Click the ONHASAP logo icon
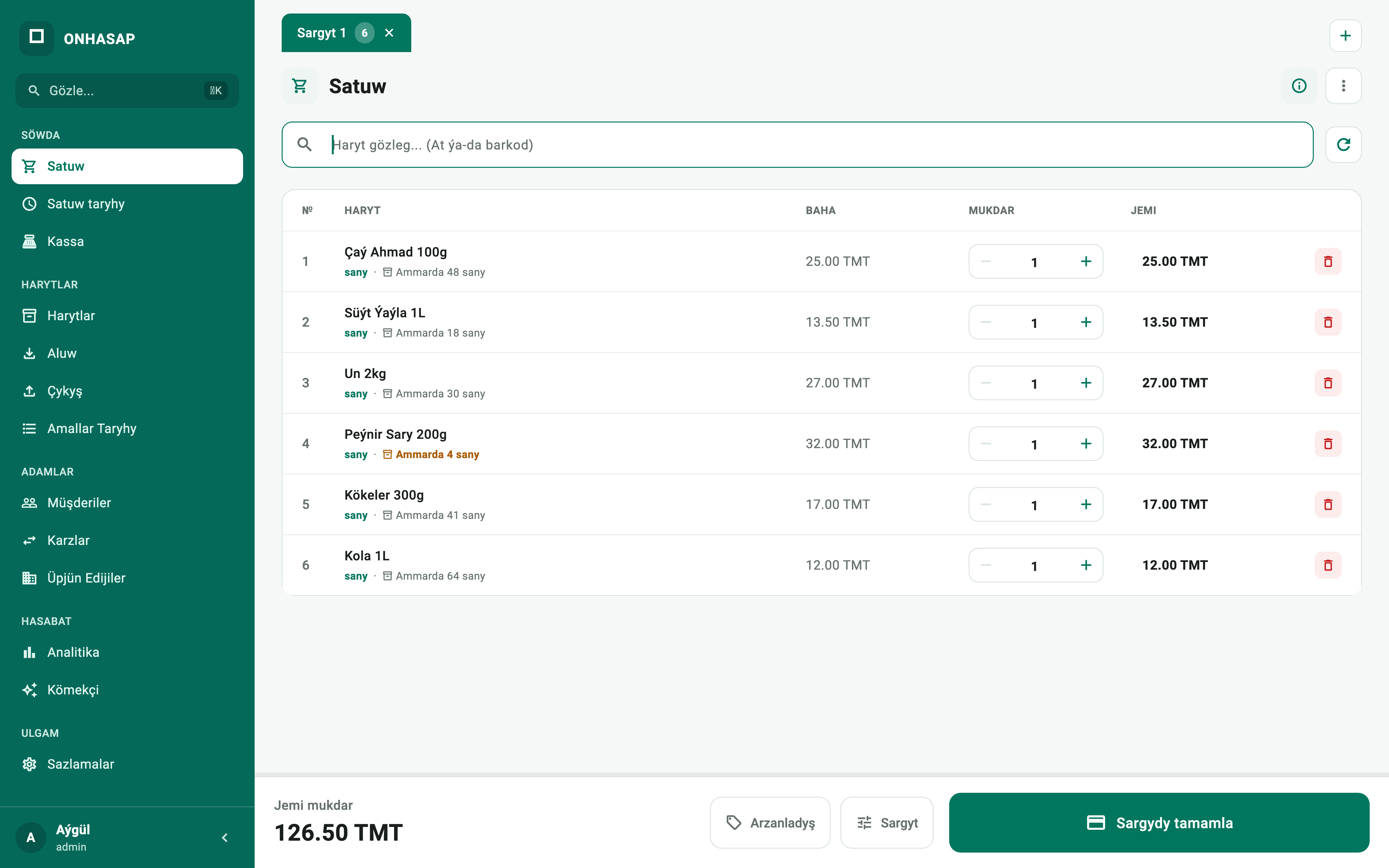Viewport: 1389px width, 868px height. pos(37,39)
